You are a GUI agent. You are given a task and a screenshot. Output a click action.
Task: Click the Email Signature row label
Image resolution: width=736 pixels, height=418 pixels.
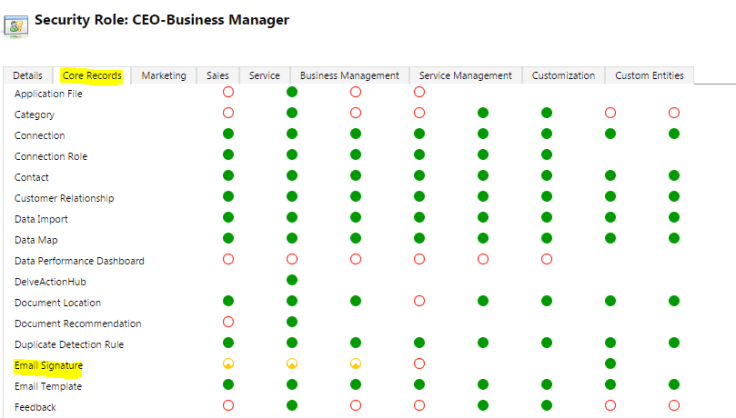48,366
